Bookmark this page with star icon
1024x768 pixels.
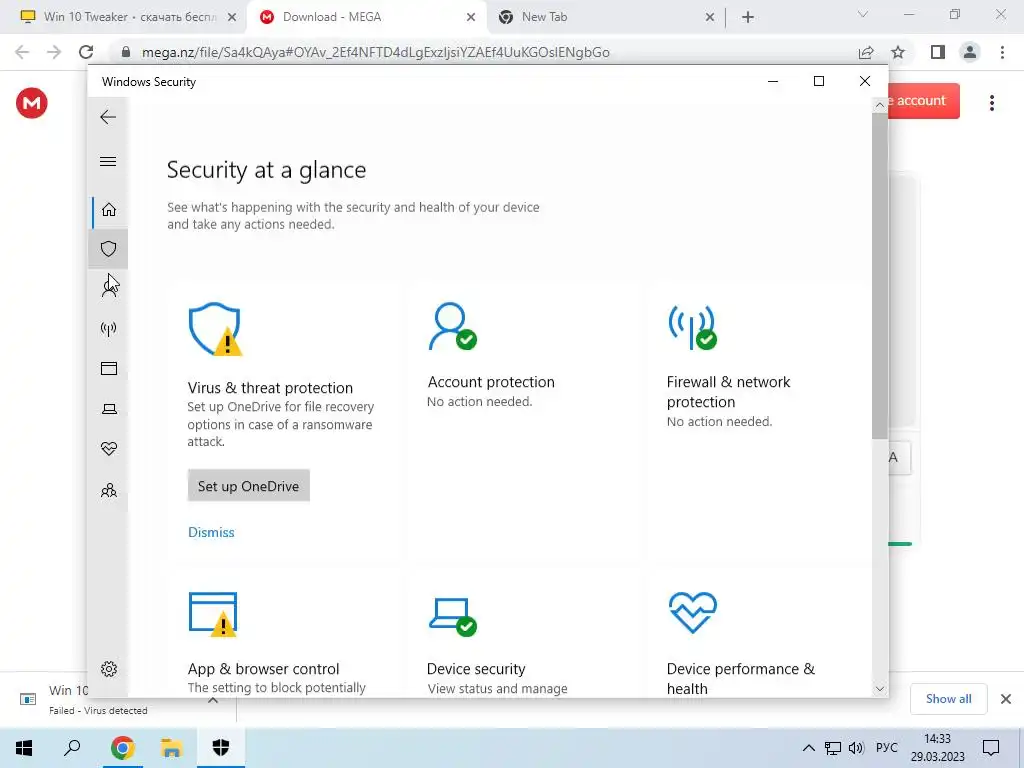[x=898, y=52]
